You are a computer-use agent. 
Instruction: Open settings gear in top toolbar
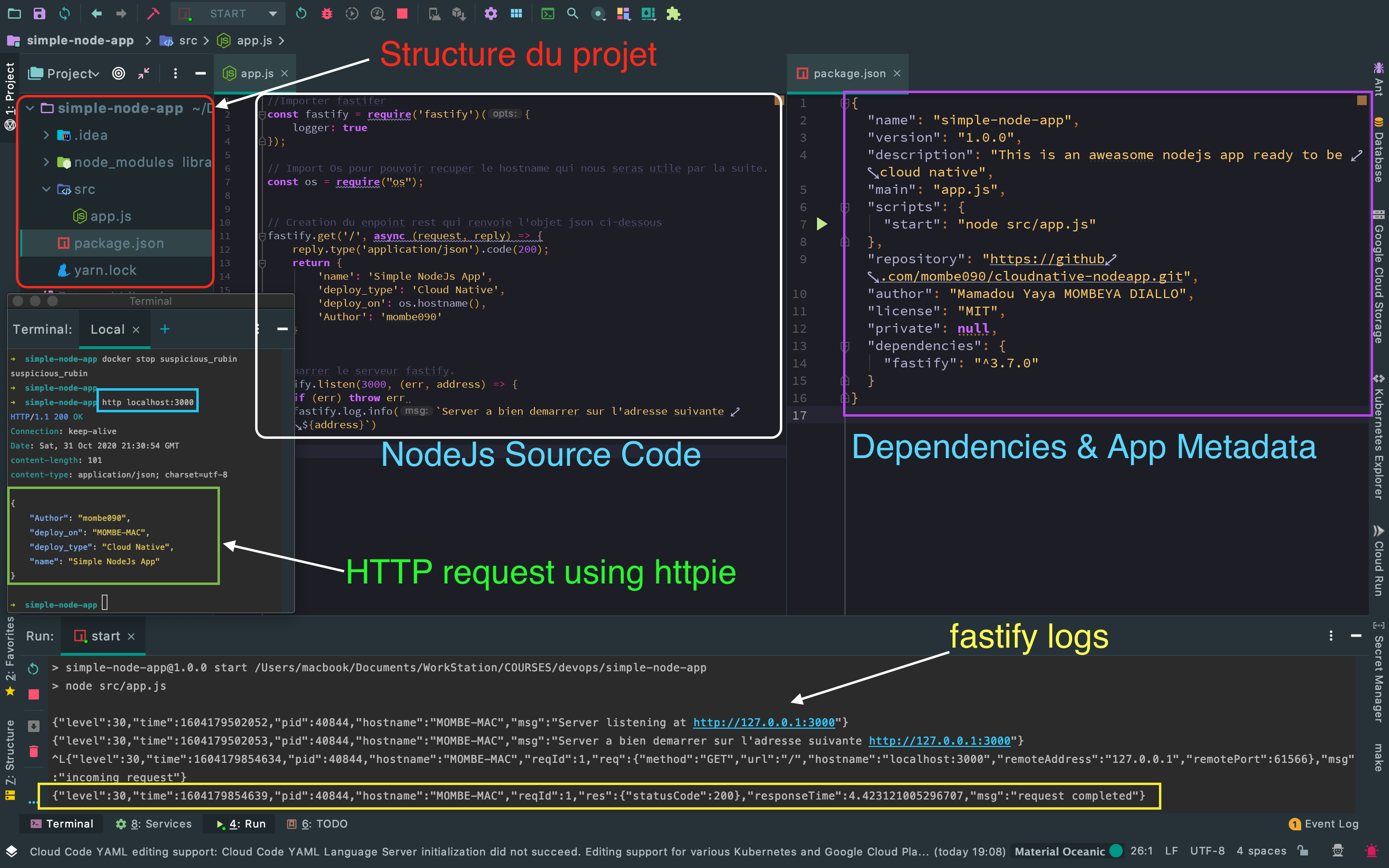(491, 13)
